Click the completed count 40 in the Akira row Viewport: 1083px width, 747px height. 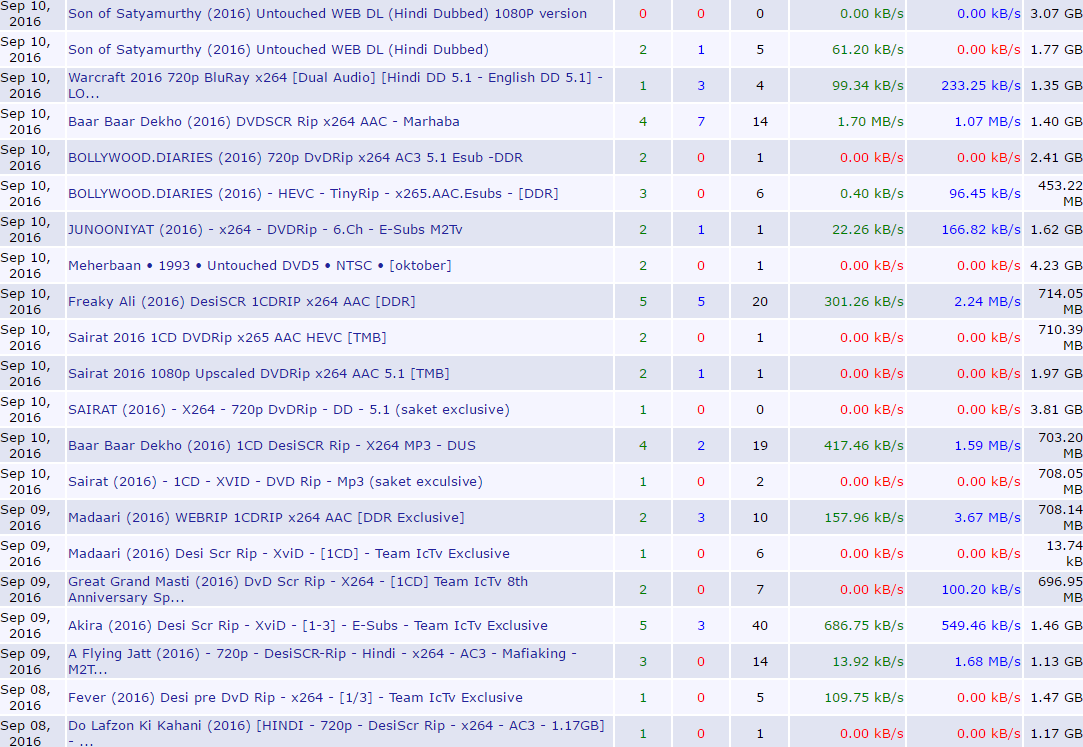[x=760, y=625]
